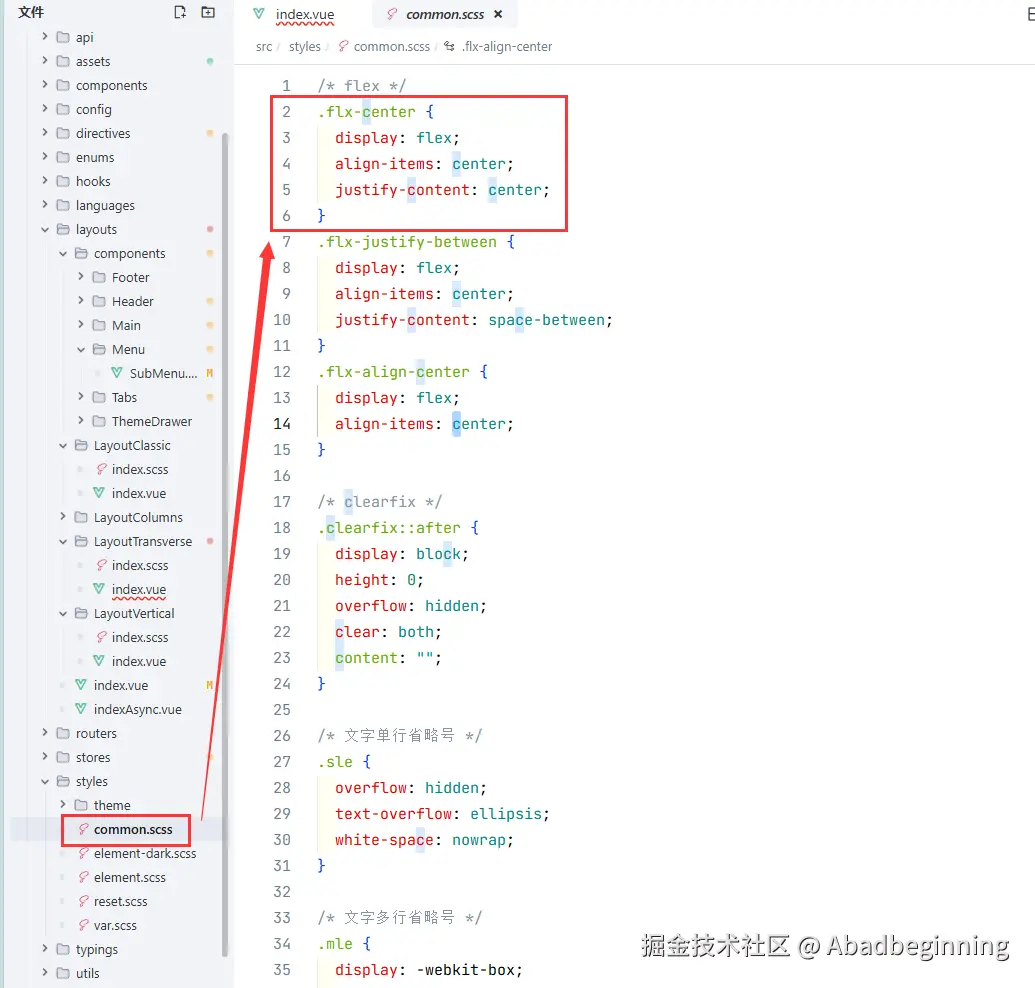Click line number 14 in the gutter
1035x988 pixels.
point(282,424)
